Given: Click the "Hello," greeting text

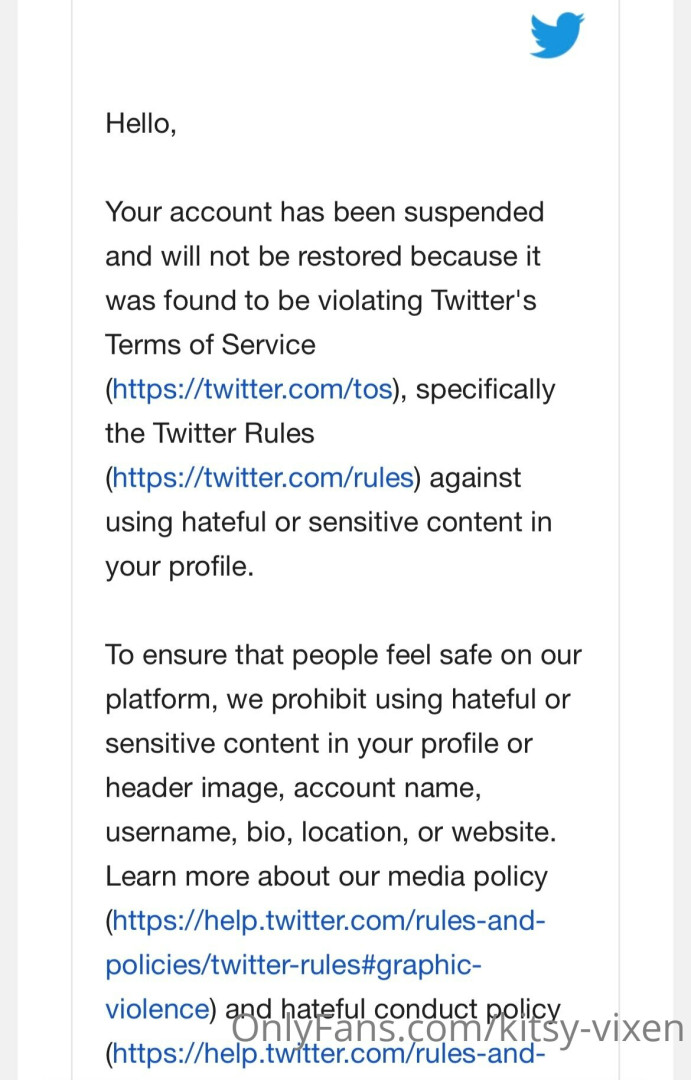Looking at the screenshot, I should [141, 124].
